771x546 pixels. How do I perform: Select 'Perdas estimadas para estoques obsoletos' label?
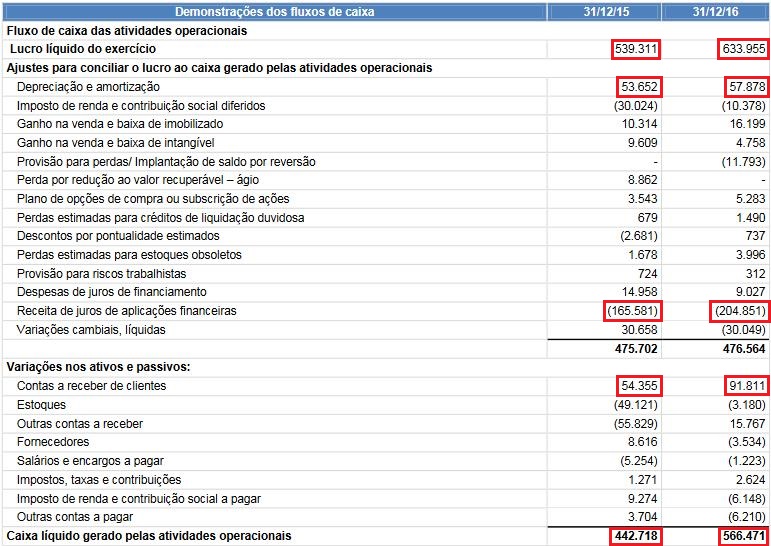pos(129,255)
